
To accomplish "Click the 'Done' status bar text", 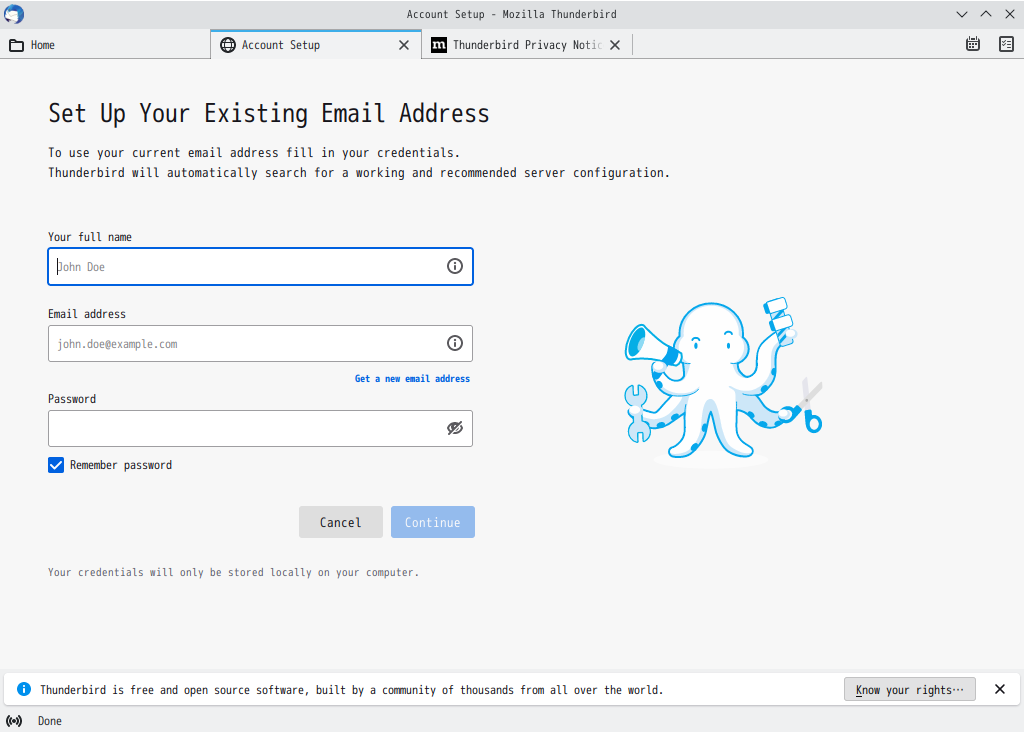I will (50, 721).
